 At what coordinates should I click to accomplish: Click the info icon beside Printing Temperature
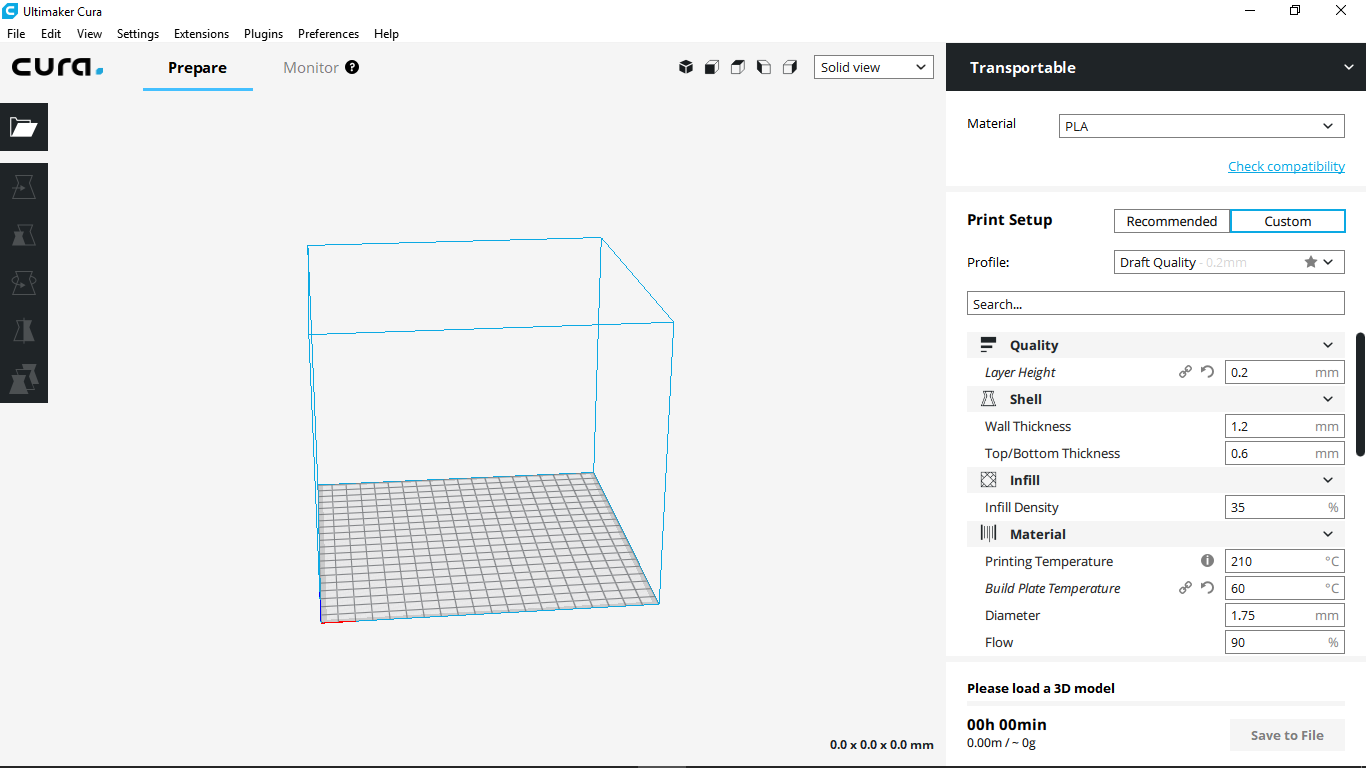[1207, 561]
